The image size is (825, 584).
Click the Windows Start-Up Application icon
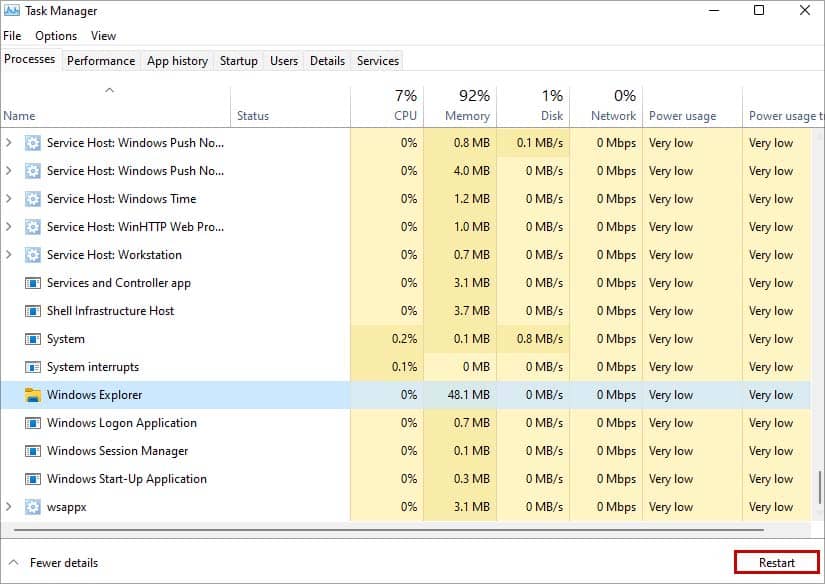pyautogui.click(x=33, y=479)
